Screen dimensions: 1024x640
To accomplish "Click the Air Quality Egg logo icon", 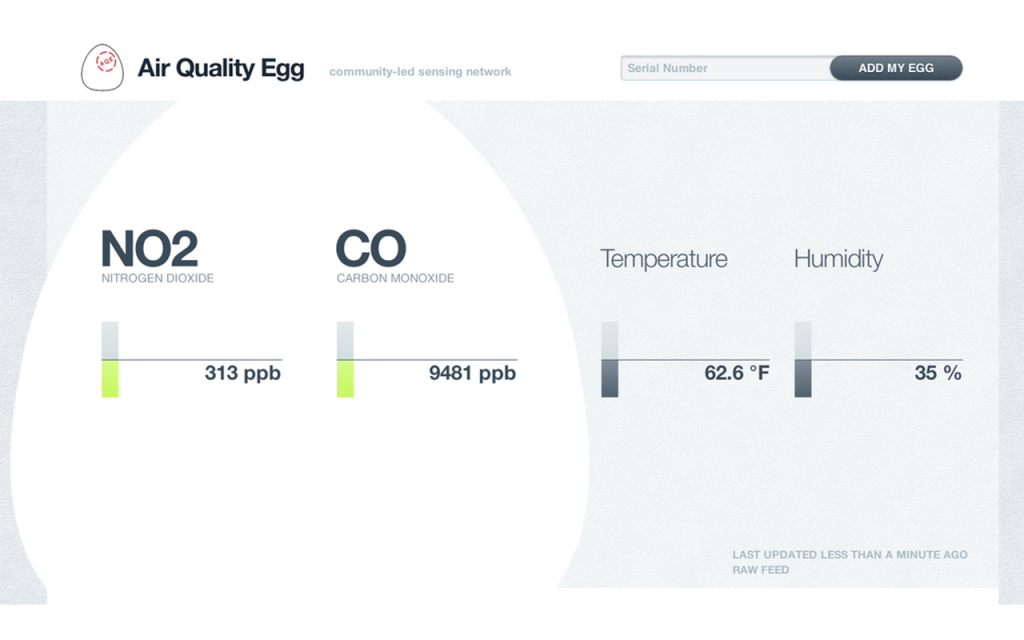I will (103, 67).
